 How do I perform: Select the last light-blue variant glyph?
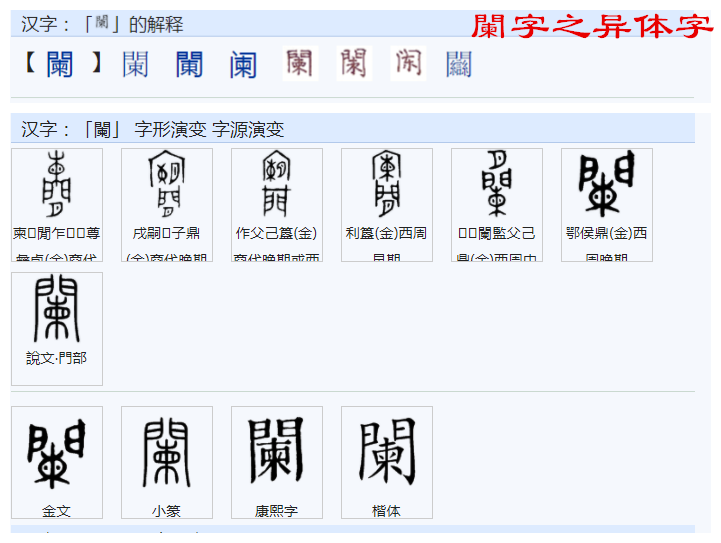pos(459,64)
